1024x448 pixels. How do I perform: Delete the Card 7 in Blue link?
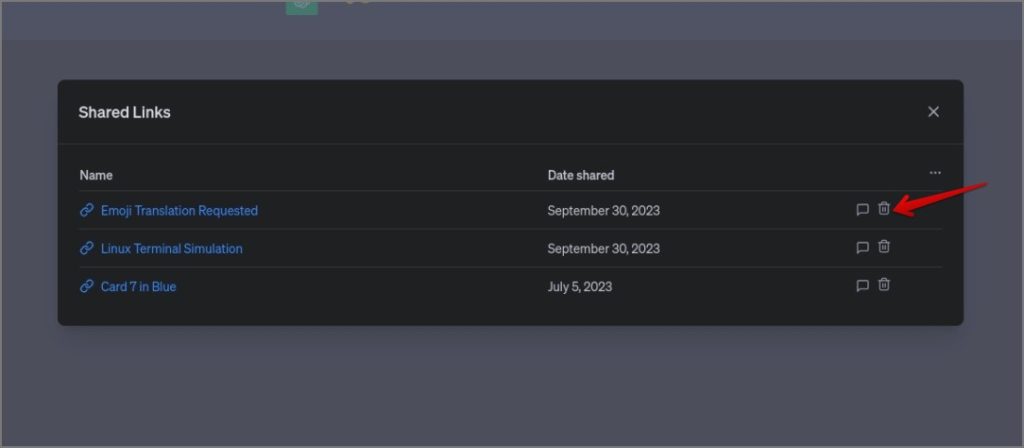pyautogui.click(x=884, y=285)
